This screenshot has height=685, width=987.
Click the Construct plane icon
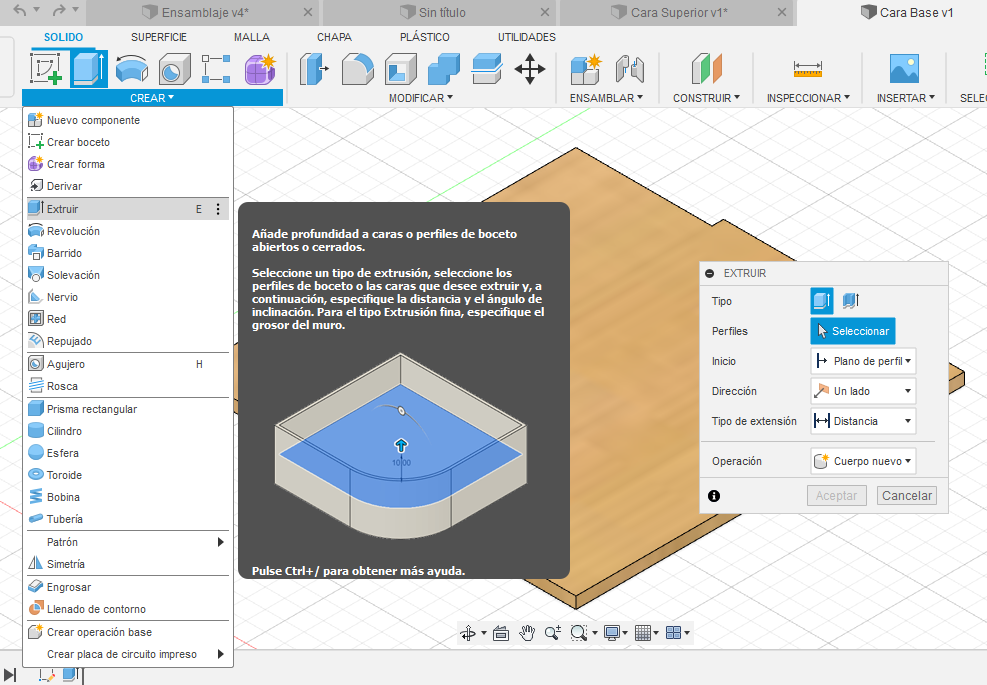point(707,69)
